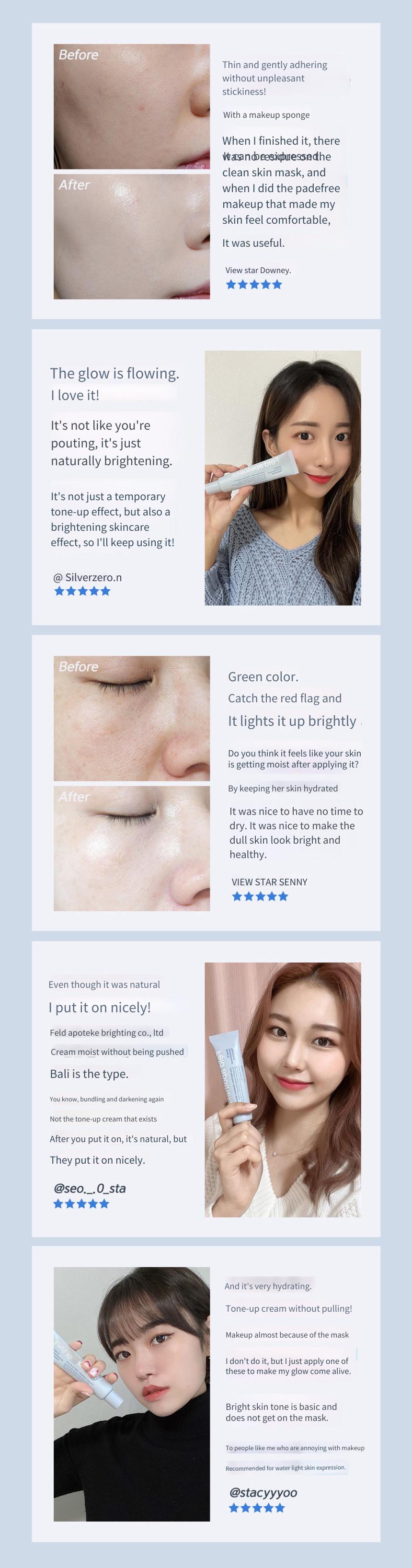Click the Tone-up cream without pulling text
The image size is (412, 1568).
coord(288,1309)
